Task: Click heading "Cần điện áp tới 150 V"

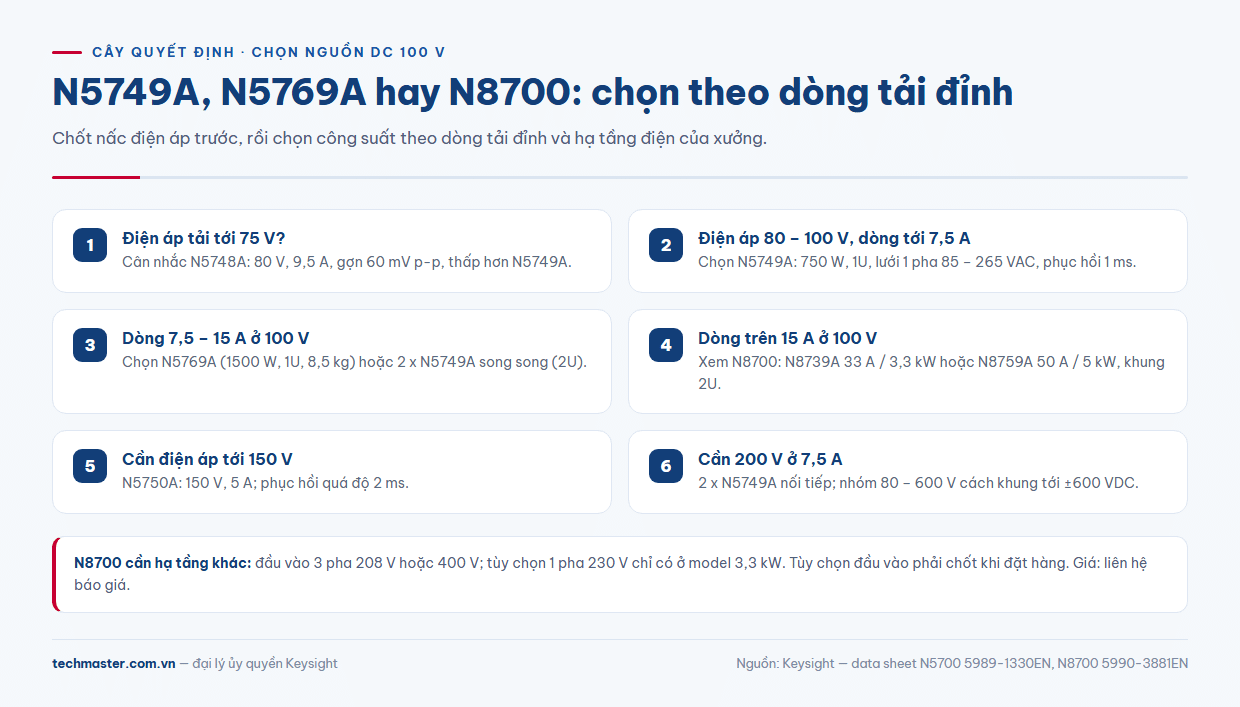Action: pyautogui.click(x=207, y=459)
